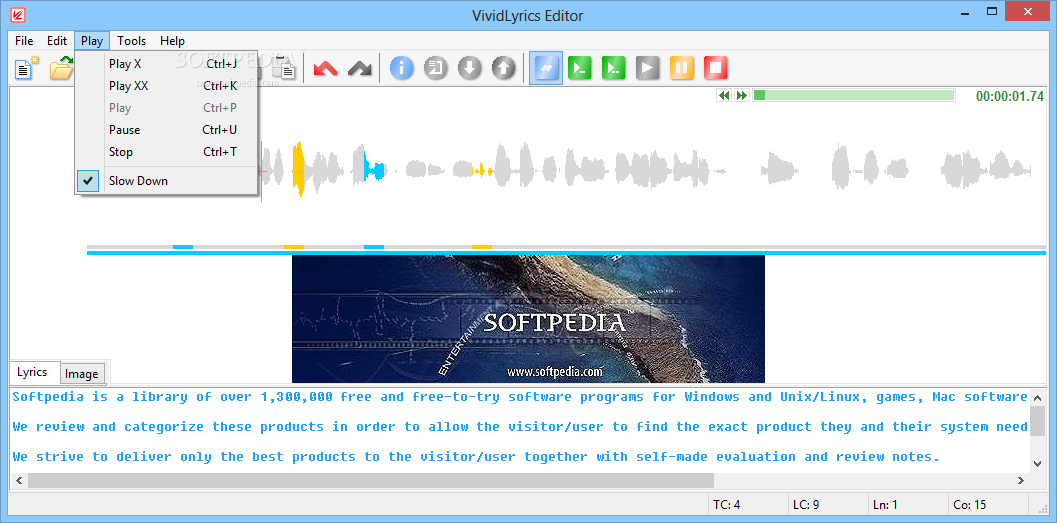Click the gray down-arrow round icon
Viewport: 1057px width, 523px height.
click(x=470, y=68)
